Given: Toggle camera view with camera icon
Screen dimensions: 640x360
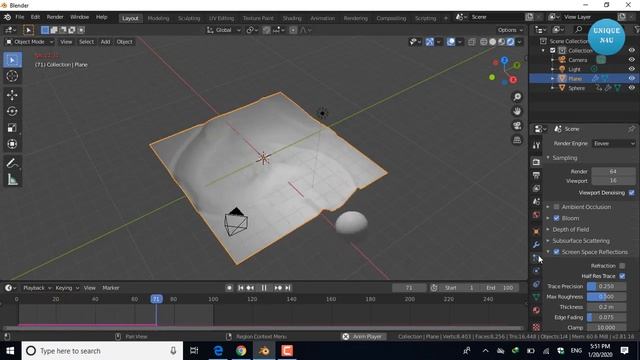Looking at the screenshot, I should (517, 125).
